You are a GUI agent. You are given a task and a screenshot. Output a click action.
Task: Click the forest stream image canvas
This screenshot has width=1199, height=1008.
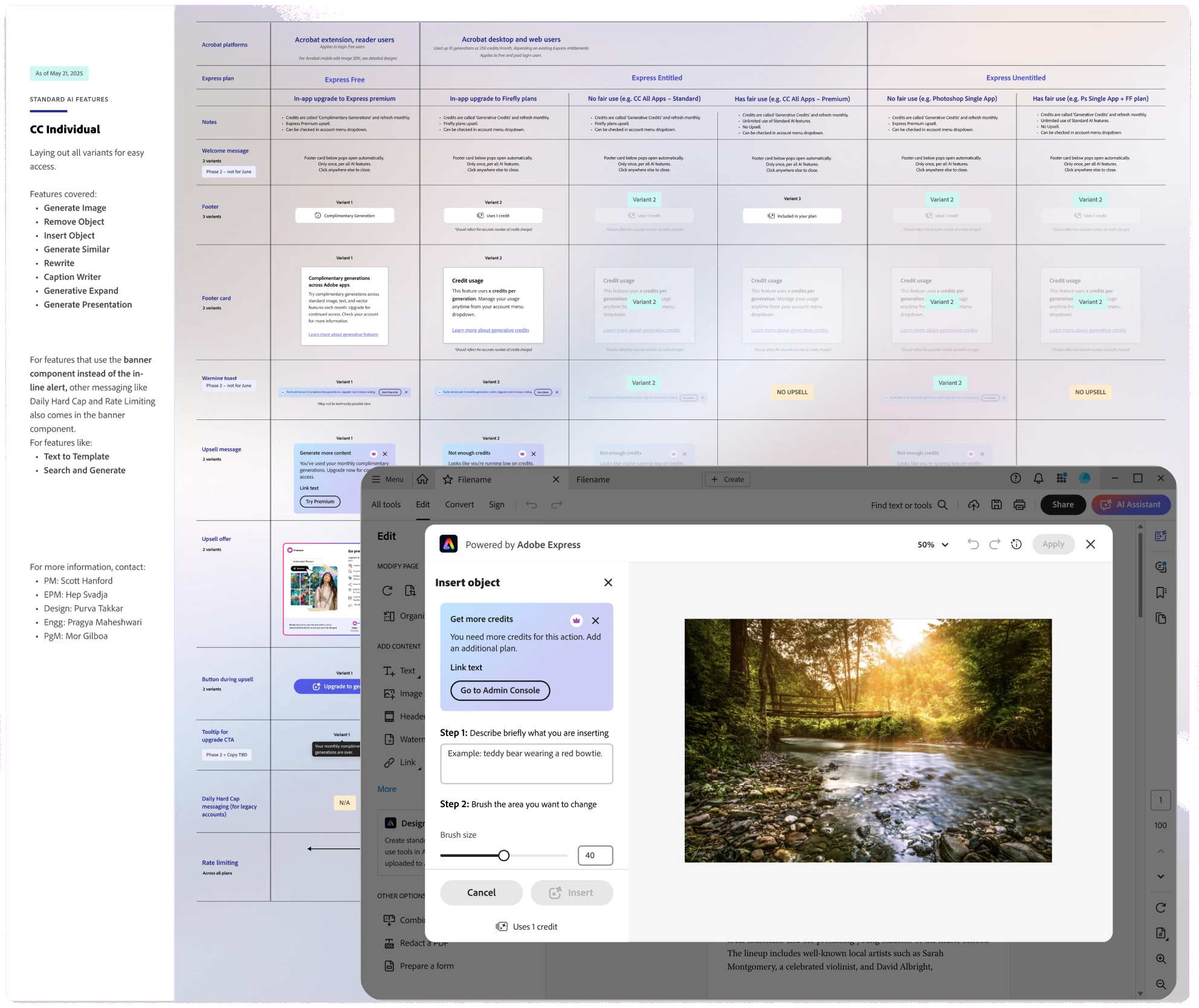click(x=868, y=740)
